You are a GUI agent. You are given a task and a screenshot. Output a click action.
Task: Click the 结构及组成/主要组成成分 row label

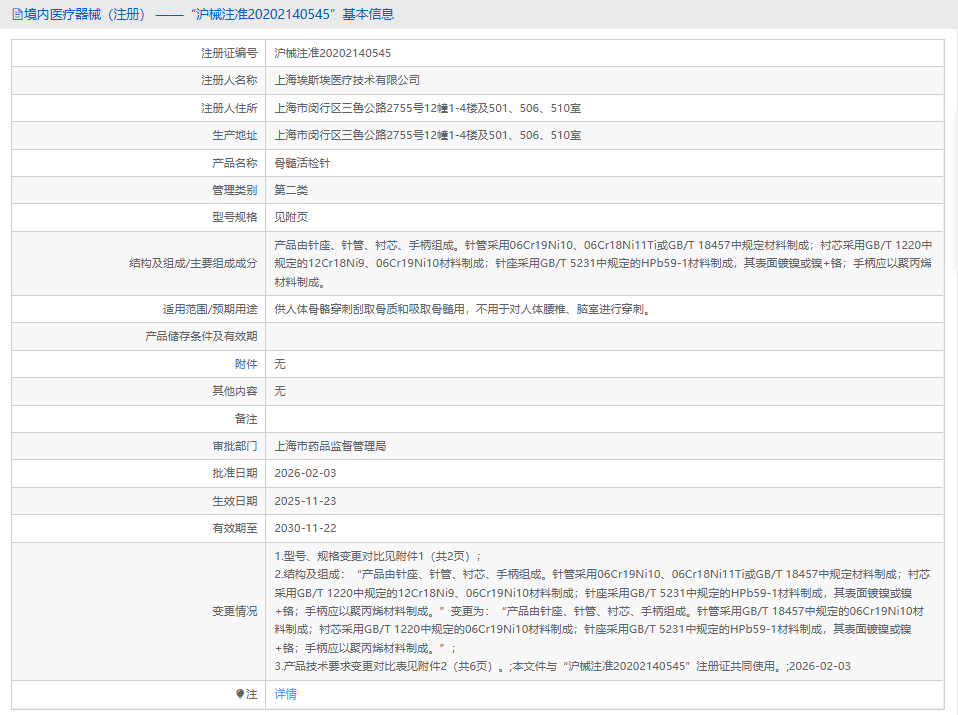click(x=193, y=263)
